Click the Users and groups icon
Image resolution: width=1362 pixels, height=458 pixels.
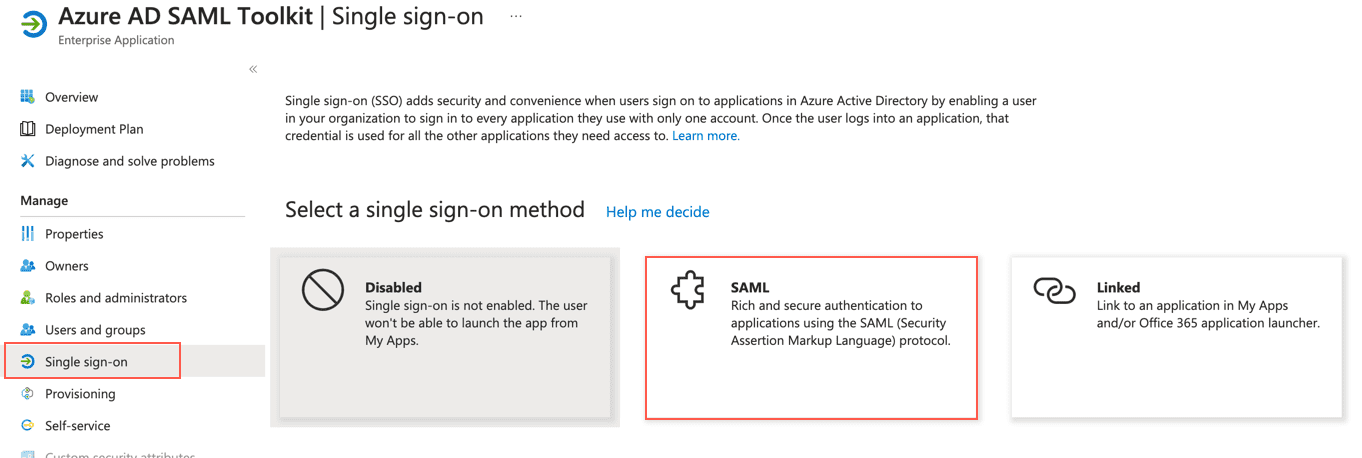[27, 330]
